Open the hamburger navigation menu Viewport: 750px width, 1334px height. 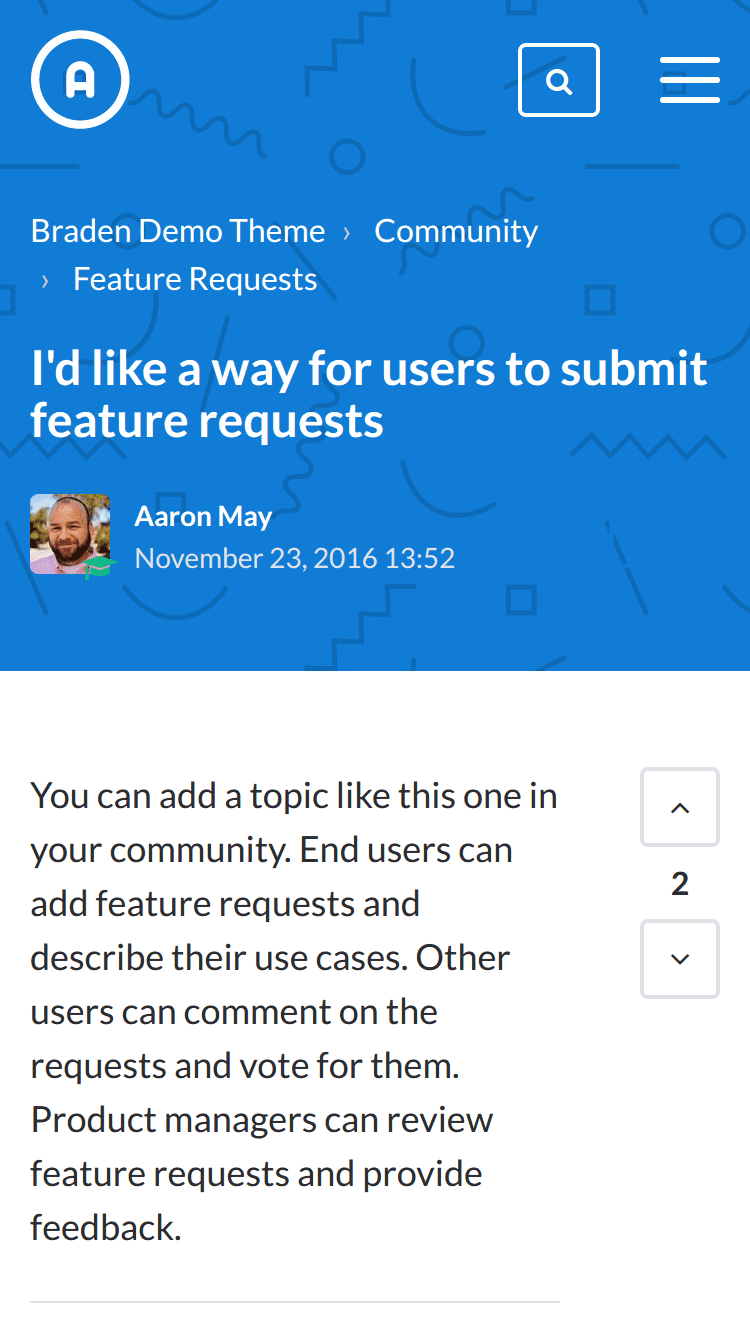(690, 80)
